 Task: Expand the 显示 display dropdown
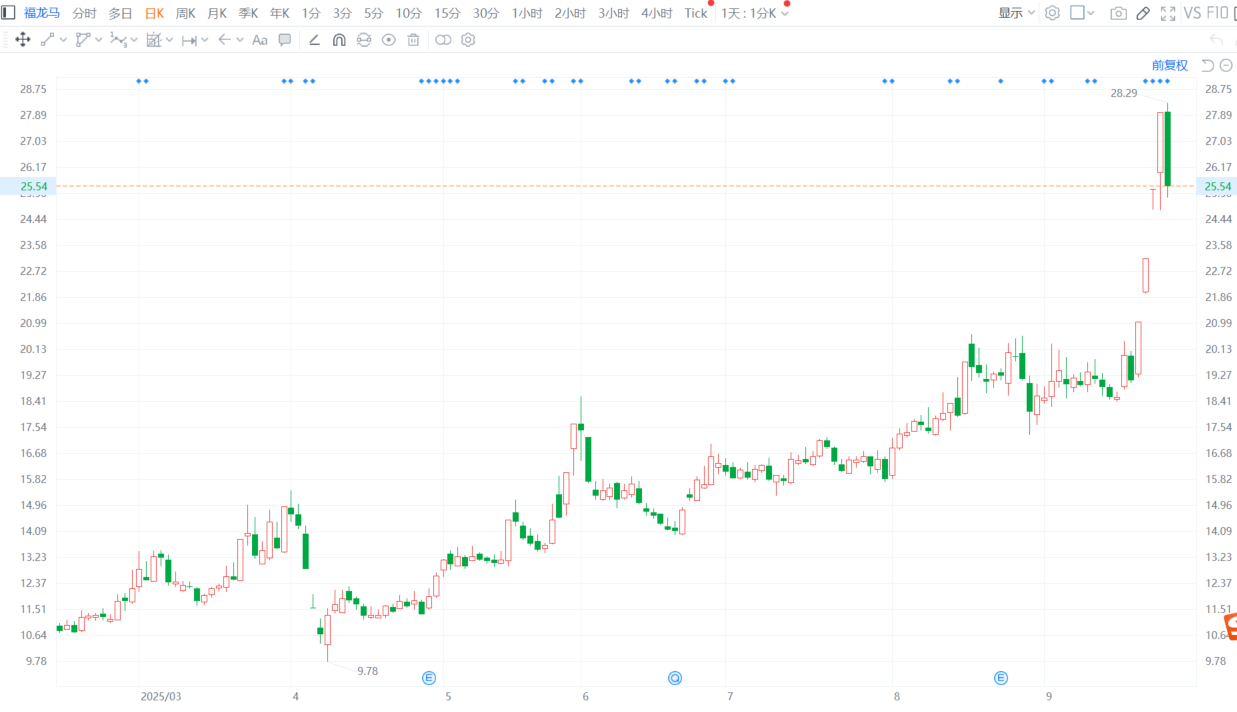[x=1016, y=13]
